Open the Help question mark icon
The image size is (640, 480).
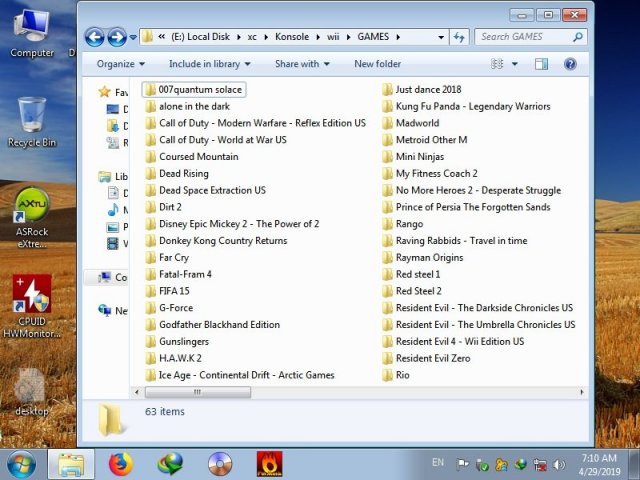point(571,64)
